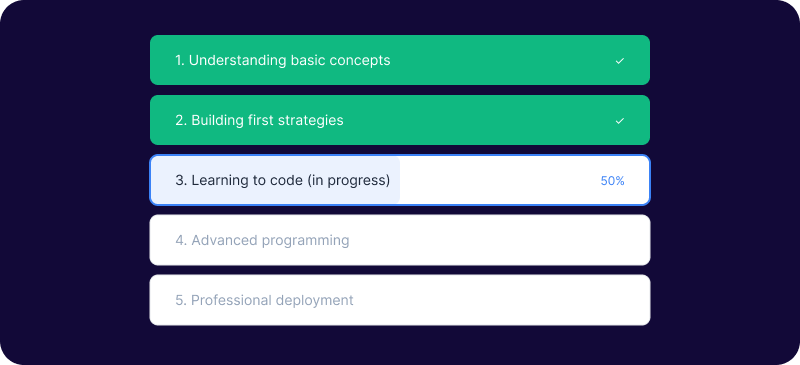
Task: Click the greyed "Advanced programming" text
Action: coord(270,240)
